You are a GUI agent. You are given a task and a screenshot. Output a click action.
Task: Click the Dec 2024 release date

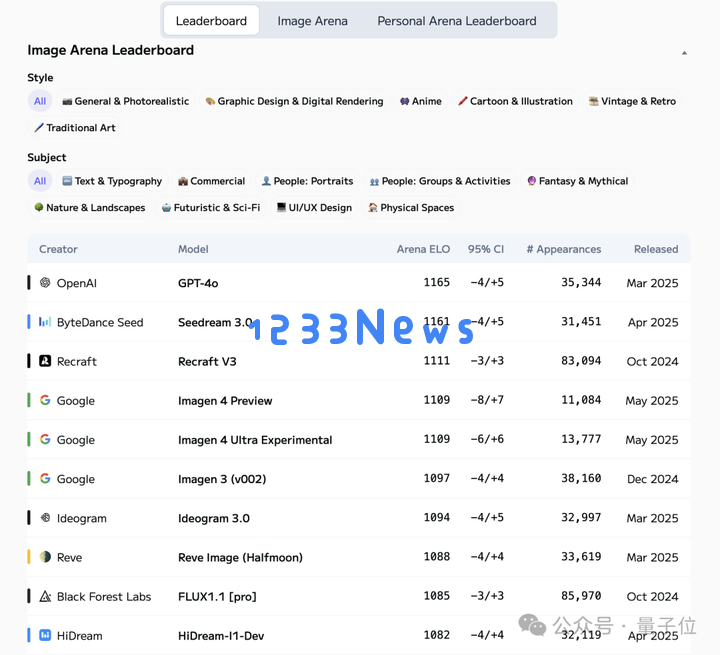pyautogui.click(x=652, y=479)
